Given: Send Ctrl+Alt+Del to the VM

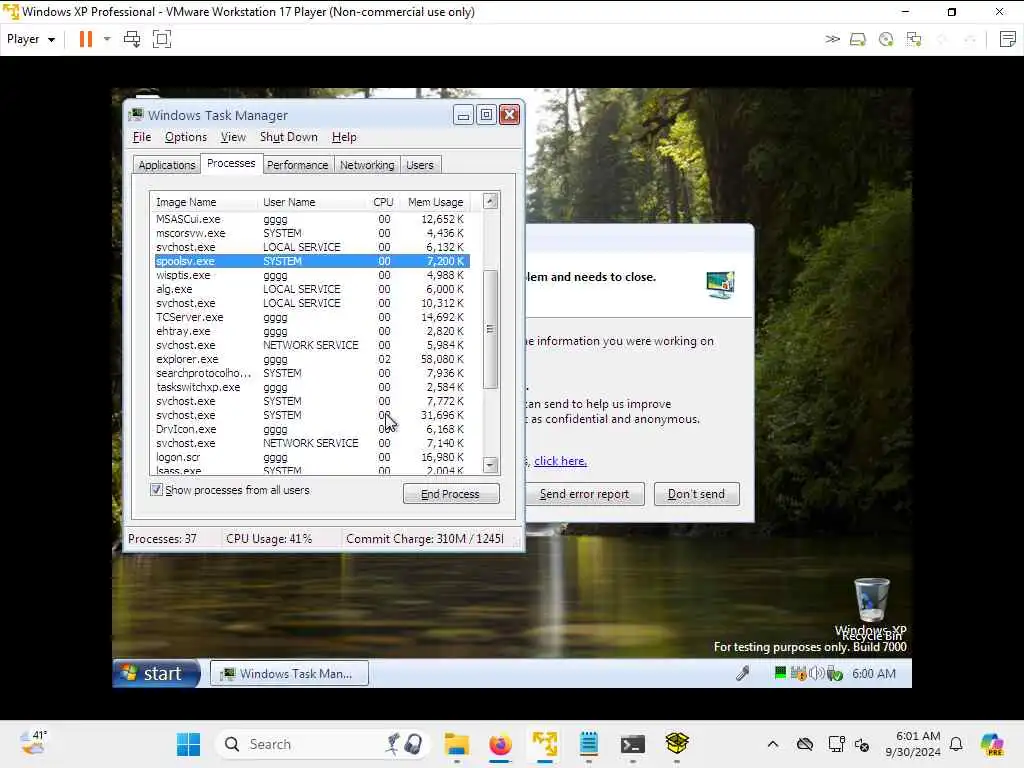Looking at the screenshot, I should tap(132, 39).
